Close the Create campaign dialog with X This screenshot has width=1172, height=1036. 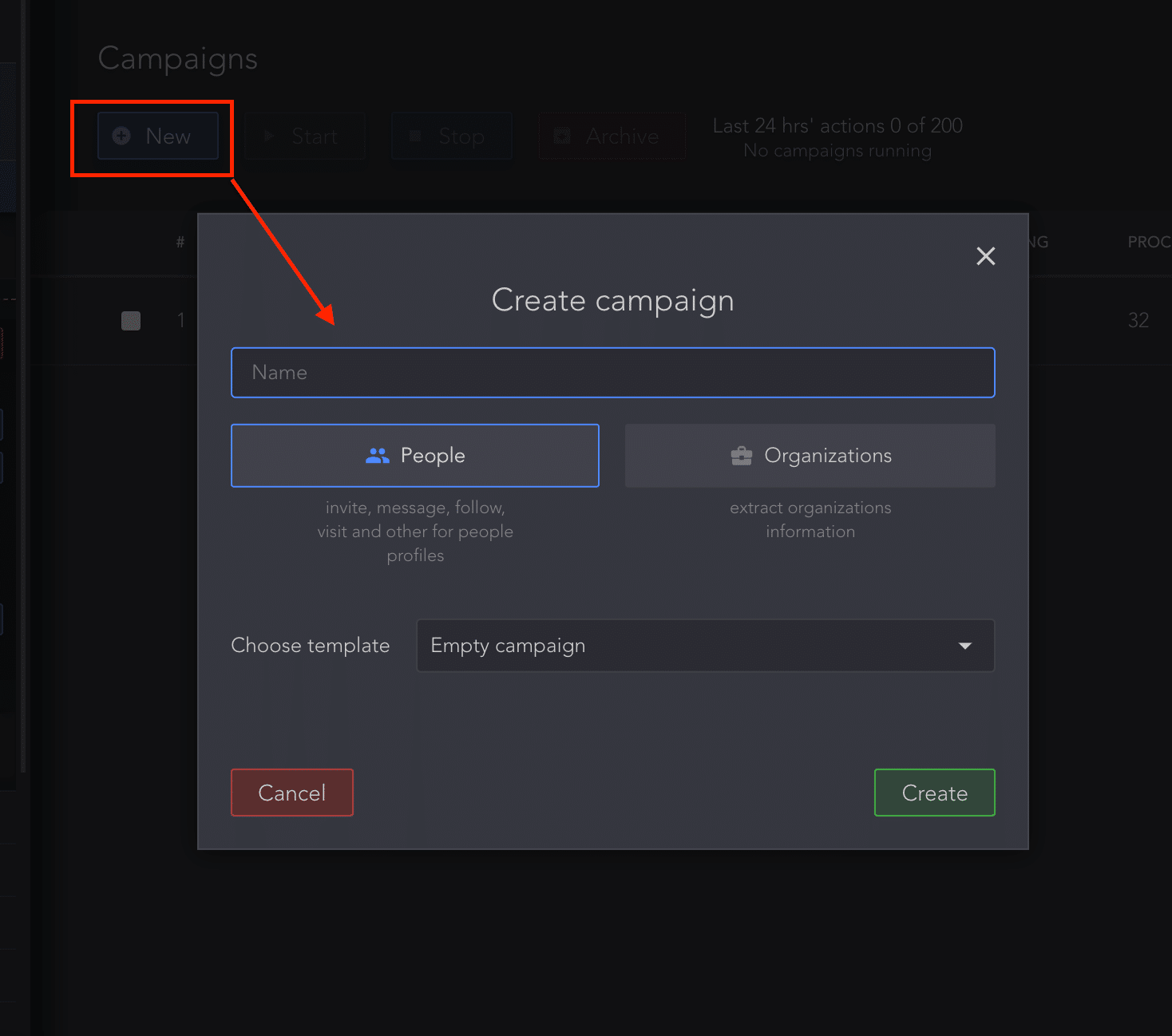tap(986, 256)
